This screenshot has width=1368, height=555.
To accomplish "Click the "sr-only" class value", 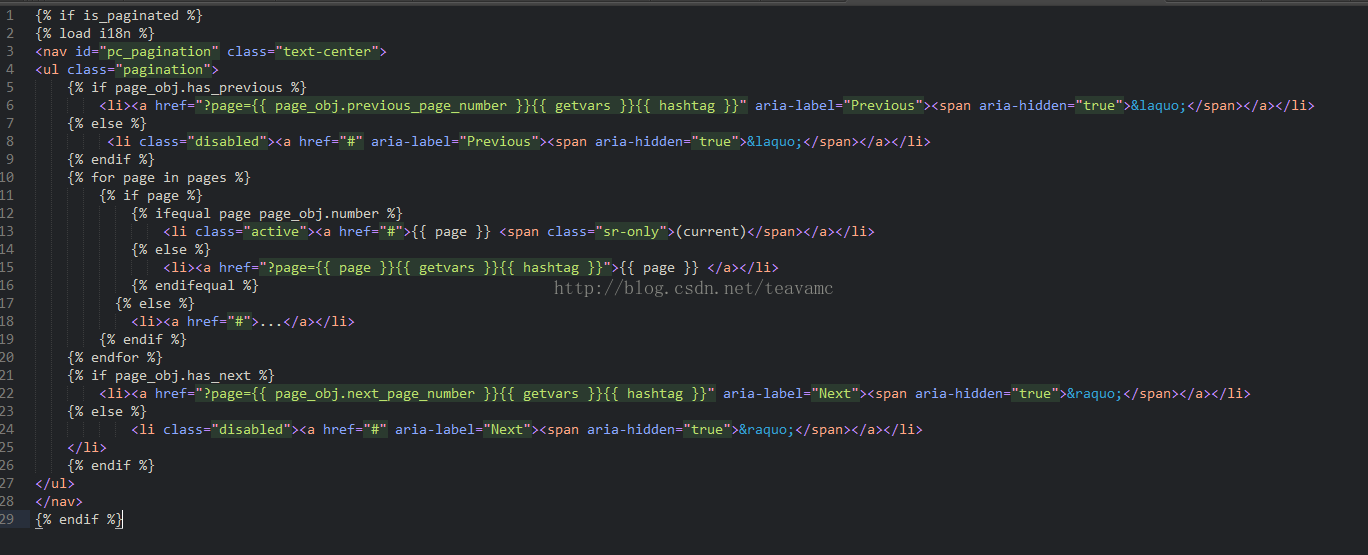I will click(x=631, y=232).
